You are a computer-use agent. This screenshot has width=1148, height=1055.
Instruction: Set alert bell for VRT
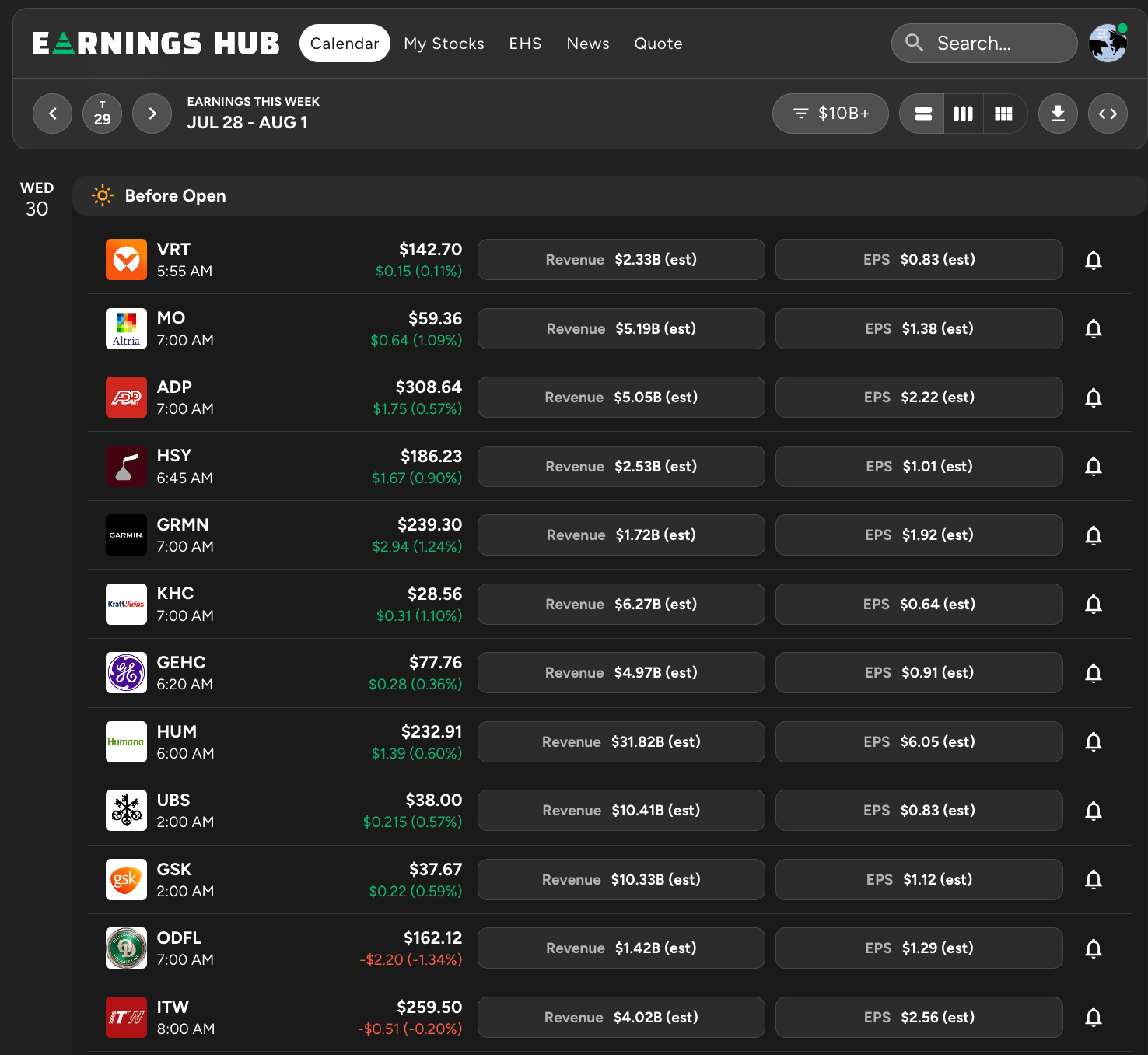(1094, 260)
